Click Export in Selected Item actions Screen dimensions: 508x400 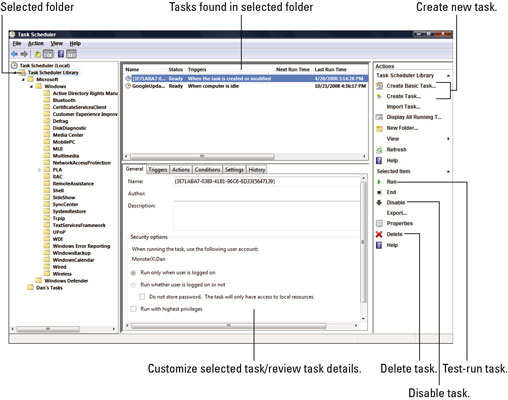pyautogui.click(x=397, y=213)
